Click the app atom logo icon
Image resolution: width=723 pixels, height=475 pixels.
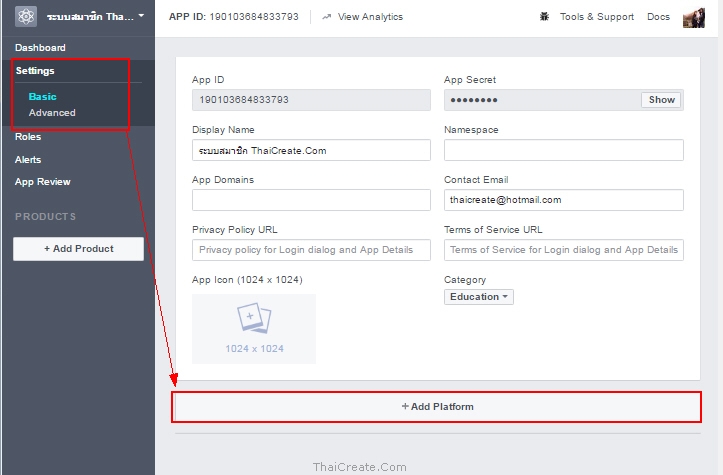tap(26, 17)
